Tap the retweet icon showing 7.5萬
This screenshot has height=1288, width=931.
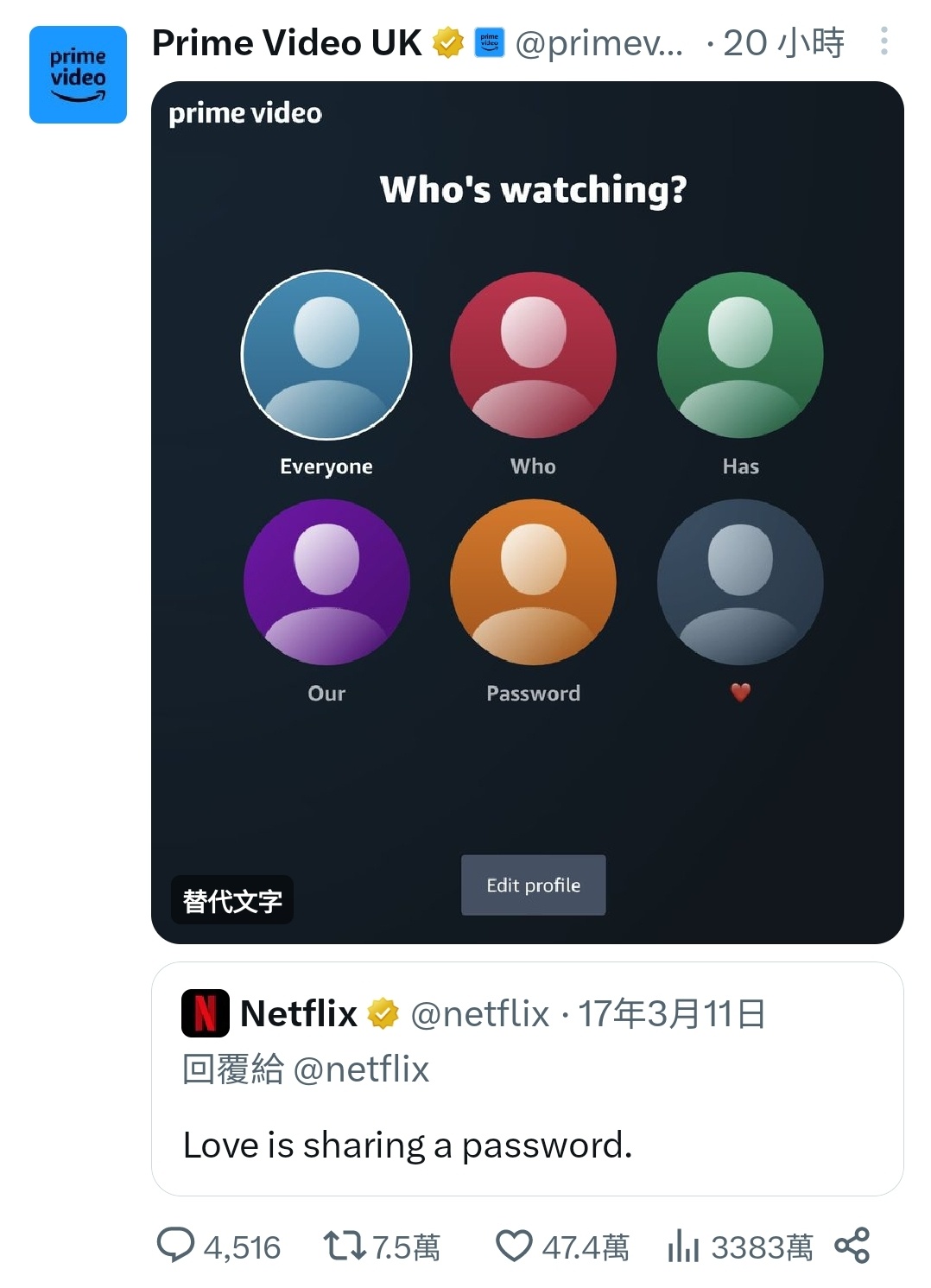[x=344, y=1246]
